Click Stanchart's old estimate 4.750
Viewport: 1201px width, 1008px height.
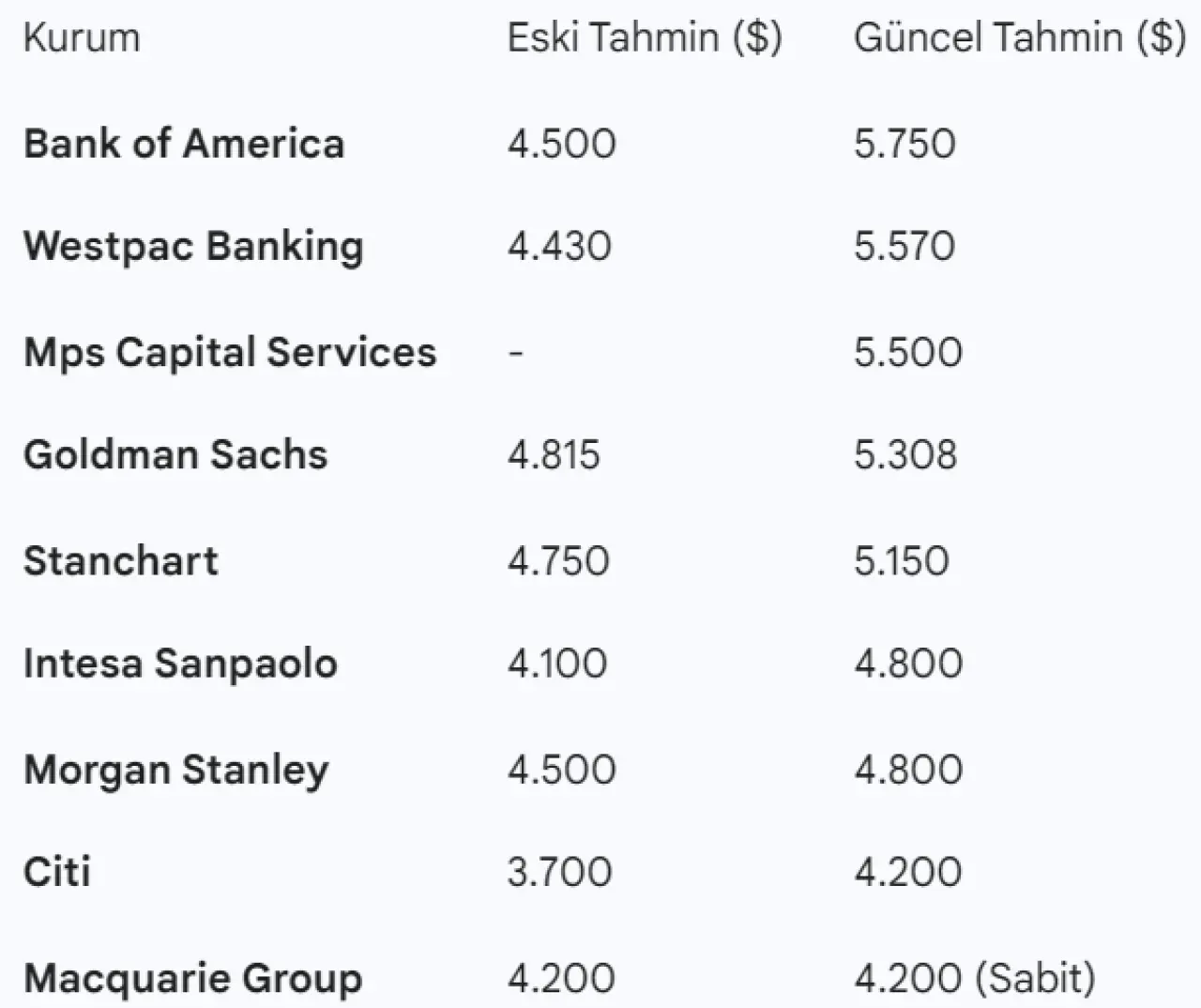[558, 560]
